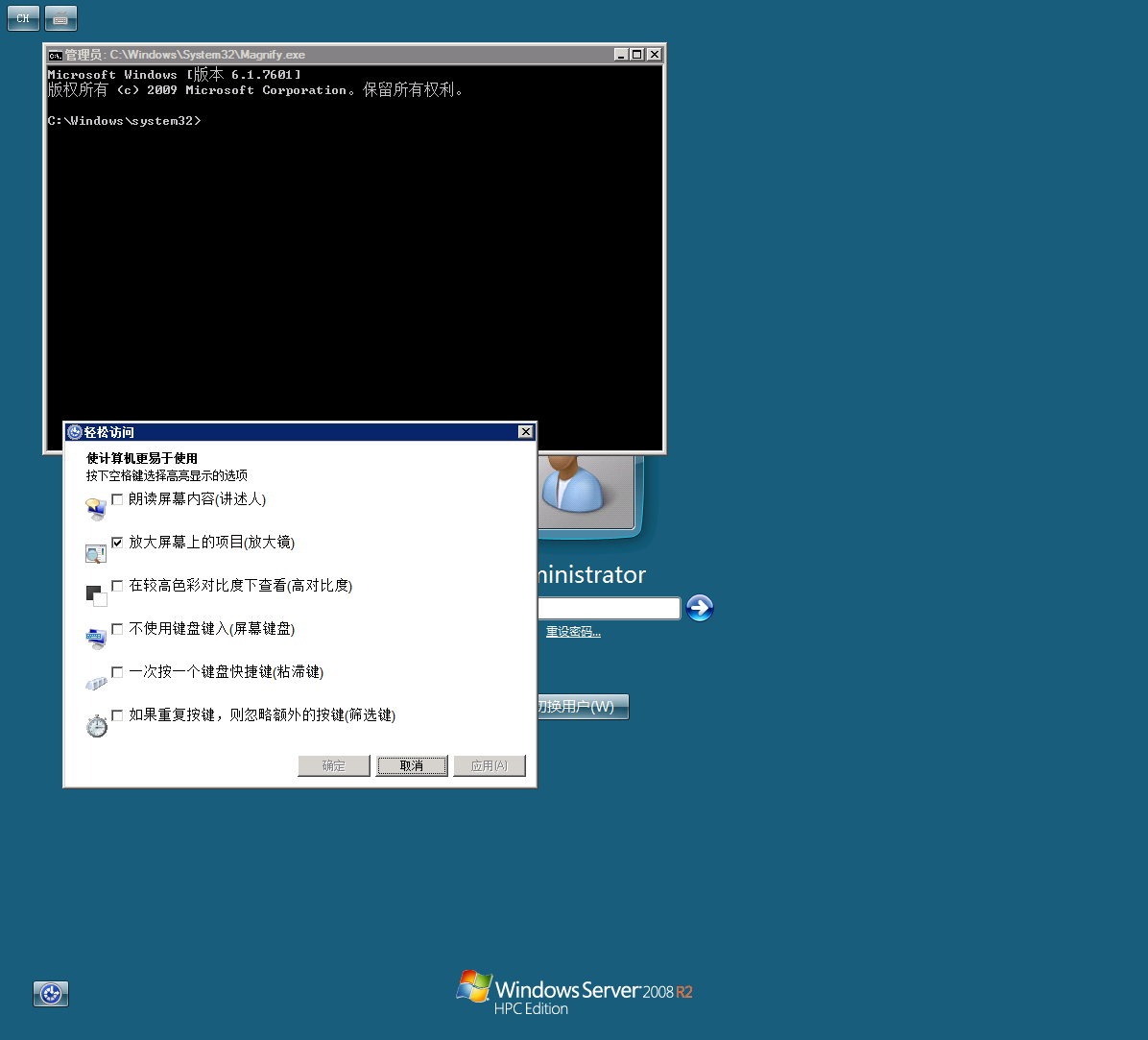Uncheck 放大屏幕上的项目(放大镜) checkbox
This screenshot has height=1040, width=1148.
click(x=117, y=543)
